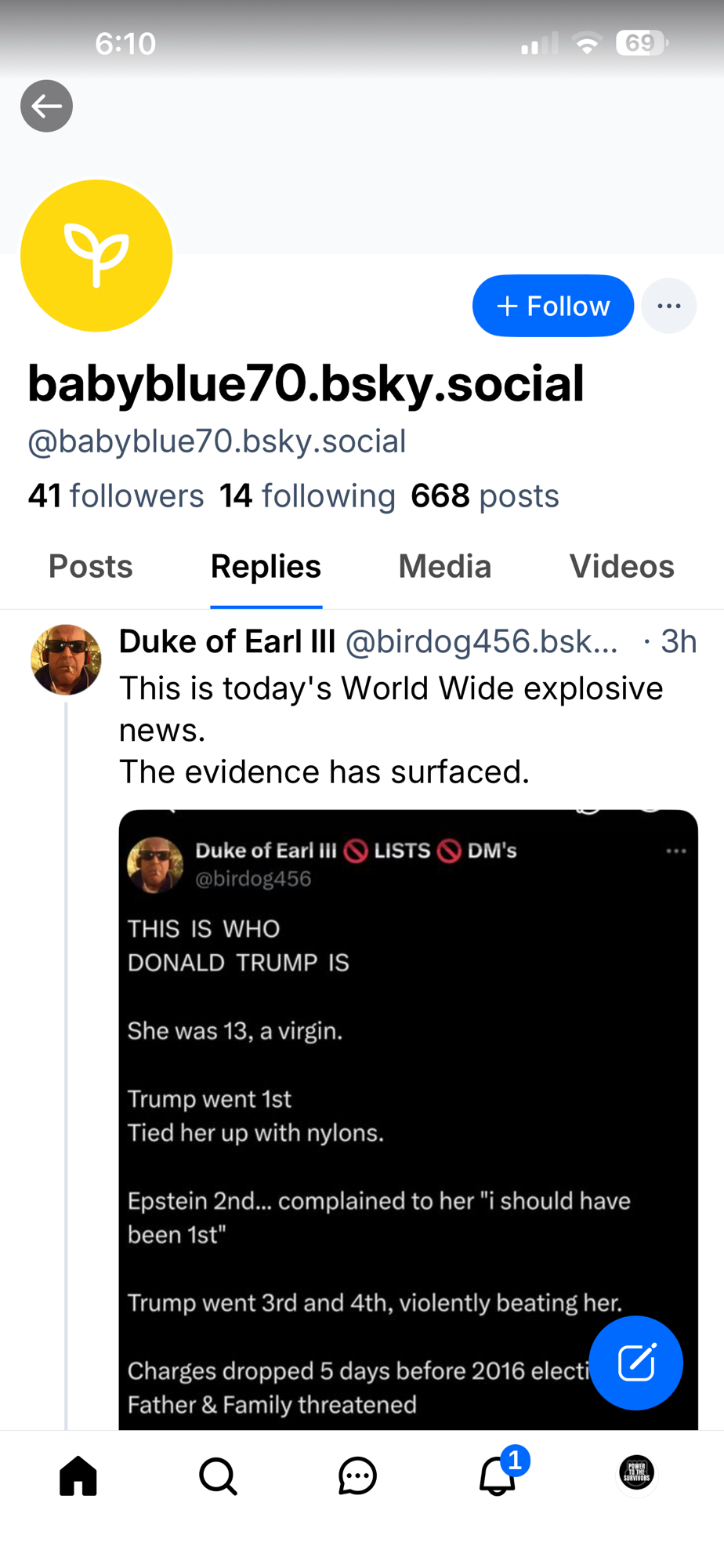This screenshot has width=724, height=1568.
Task: View the 14 following list
Action: [x=307, y=496]
